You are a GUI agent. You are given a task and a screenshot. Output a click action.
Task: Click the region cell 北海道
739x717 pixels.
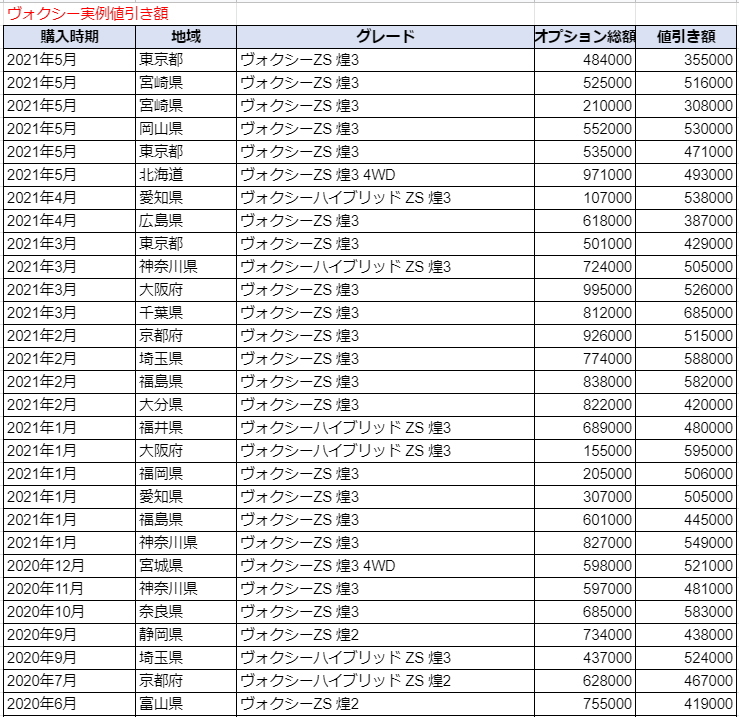pos(186,175)
